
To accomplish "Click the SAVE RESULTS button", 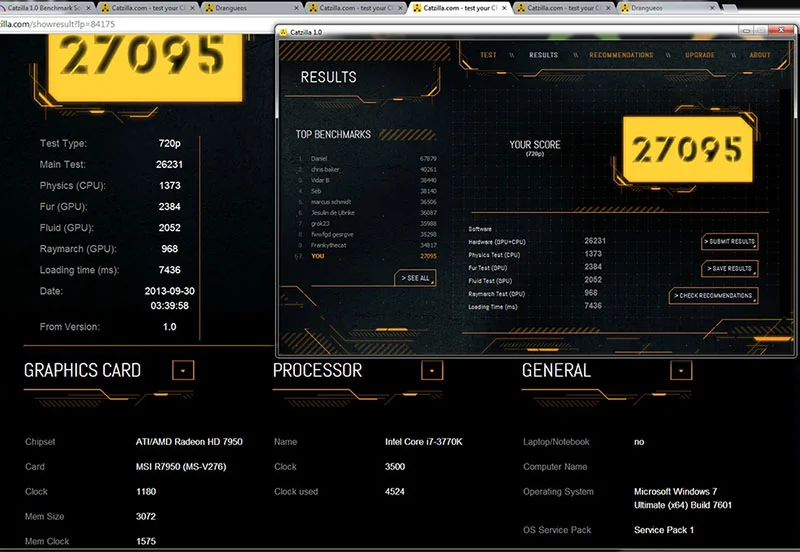I will click(730, 268).
